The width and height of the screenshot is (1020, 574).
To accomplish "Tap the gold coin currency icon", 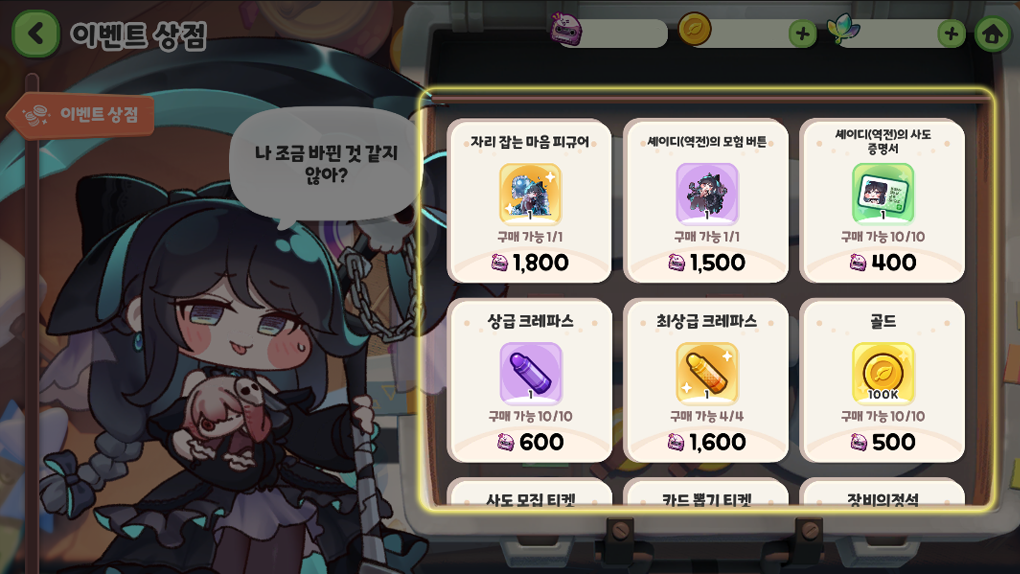I will coord(695,30).
